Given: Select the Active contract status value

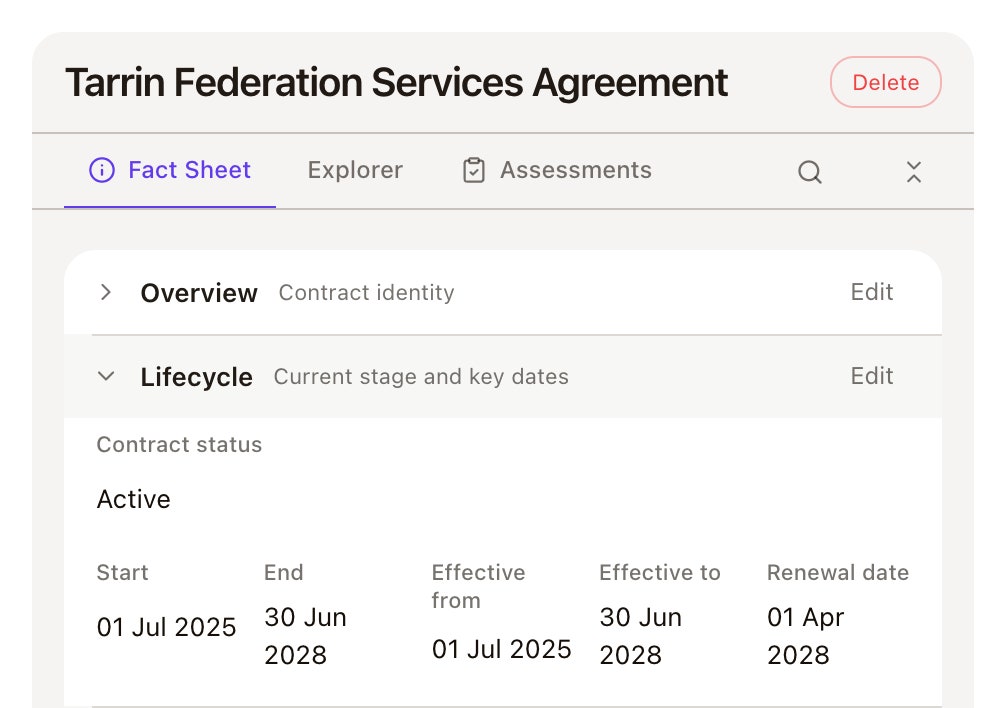Looking at the screenshot, I should [133, 499].
